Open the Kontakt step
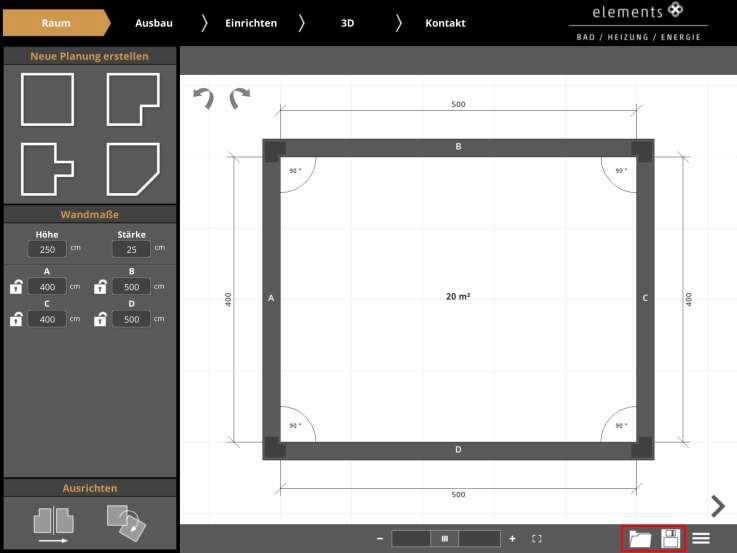Viewport: 737px width, 553px height. click(445, 23)
